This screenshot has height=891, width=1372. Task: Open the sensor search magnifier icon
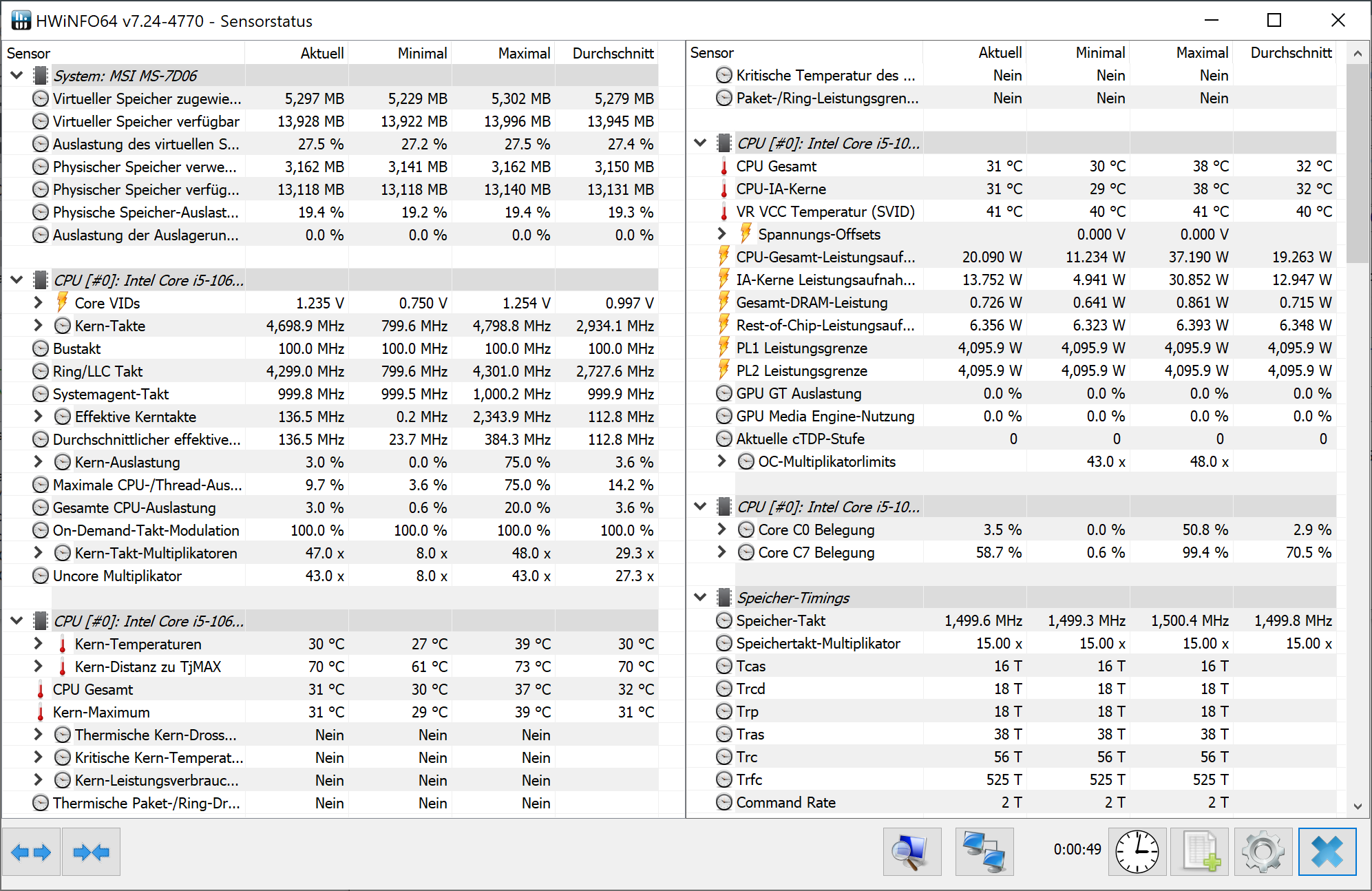(x=912, y=852)
